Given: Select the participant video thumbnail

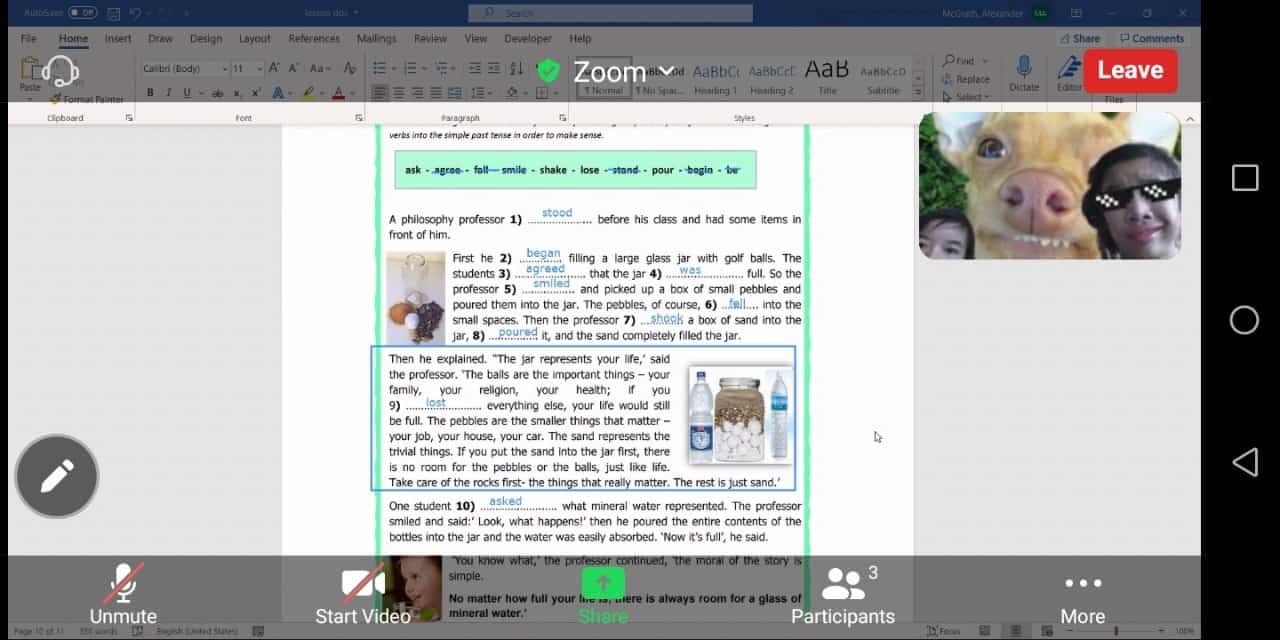Looking at the screenshot, I should [x=1050, y=185].
